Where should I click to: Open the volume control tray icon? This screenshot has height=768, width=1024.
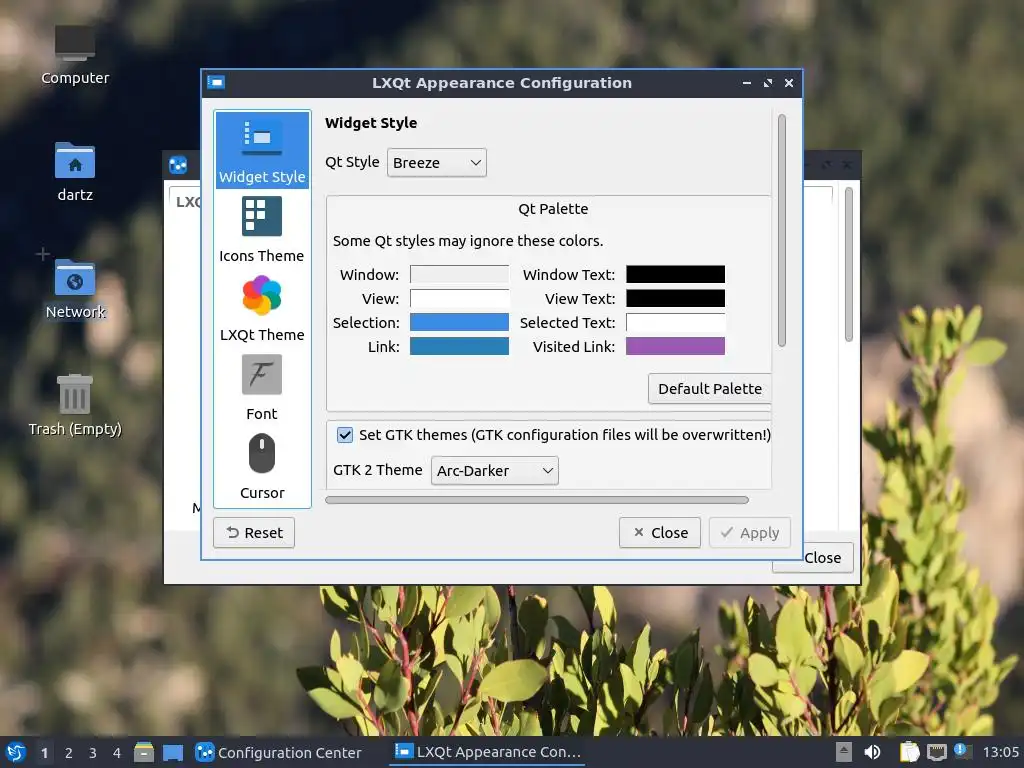[872, 752]
